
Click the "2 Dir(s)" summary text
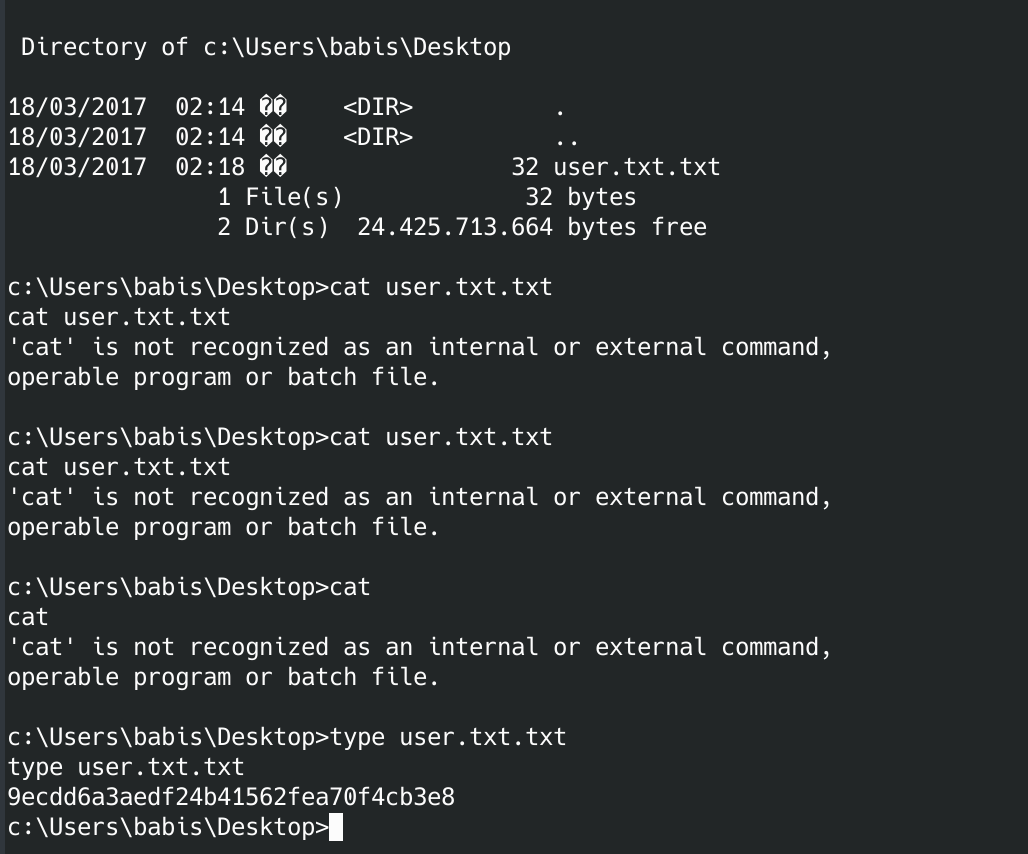click(x=273, y=227)
